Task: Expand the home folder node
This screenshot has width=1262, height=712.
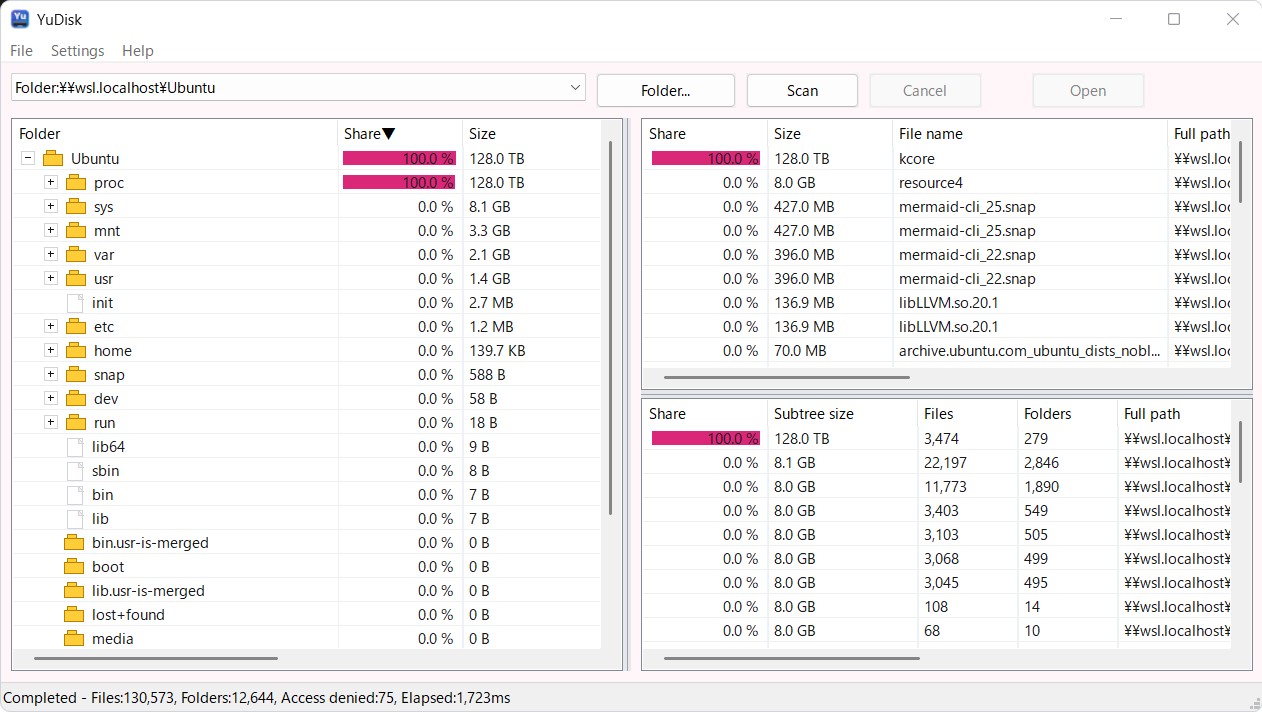Action: point(51,350)
